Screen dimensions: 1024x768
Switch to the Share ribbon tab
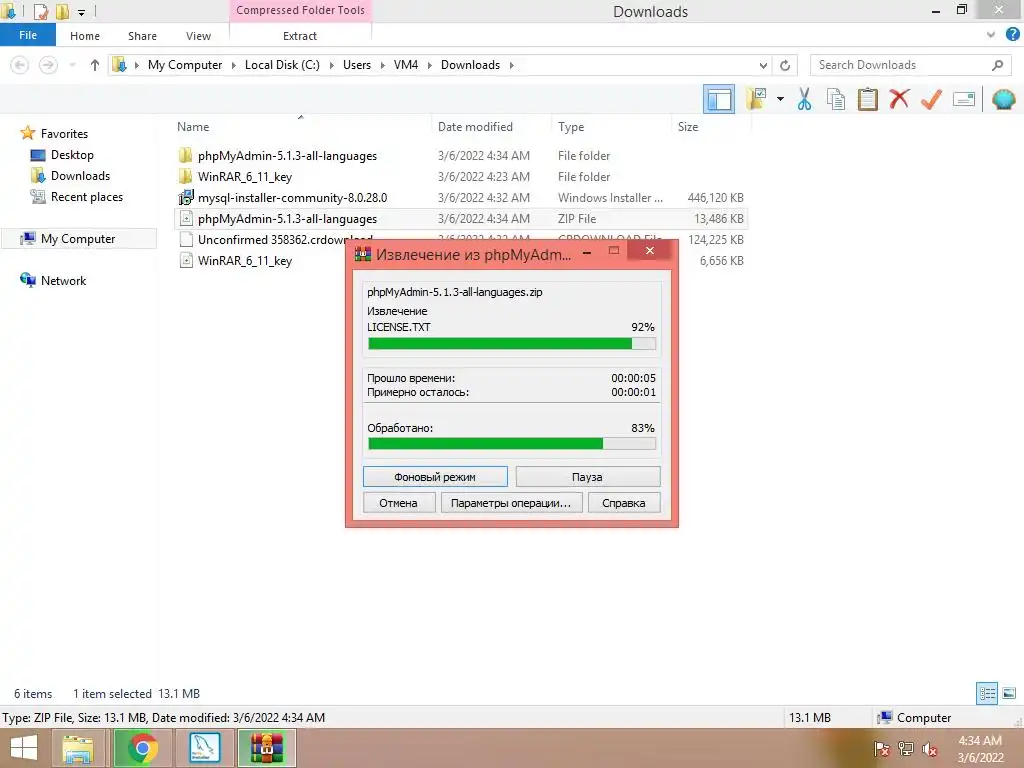pos(142,36)
